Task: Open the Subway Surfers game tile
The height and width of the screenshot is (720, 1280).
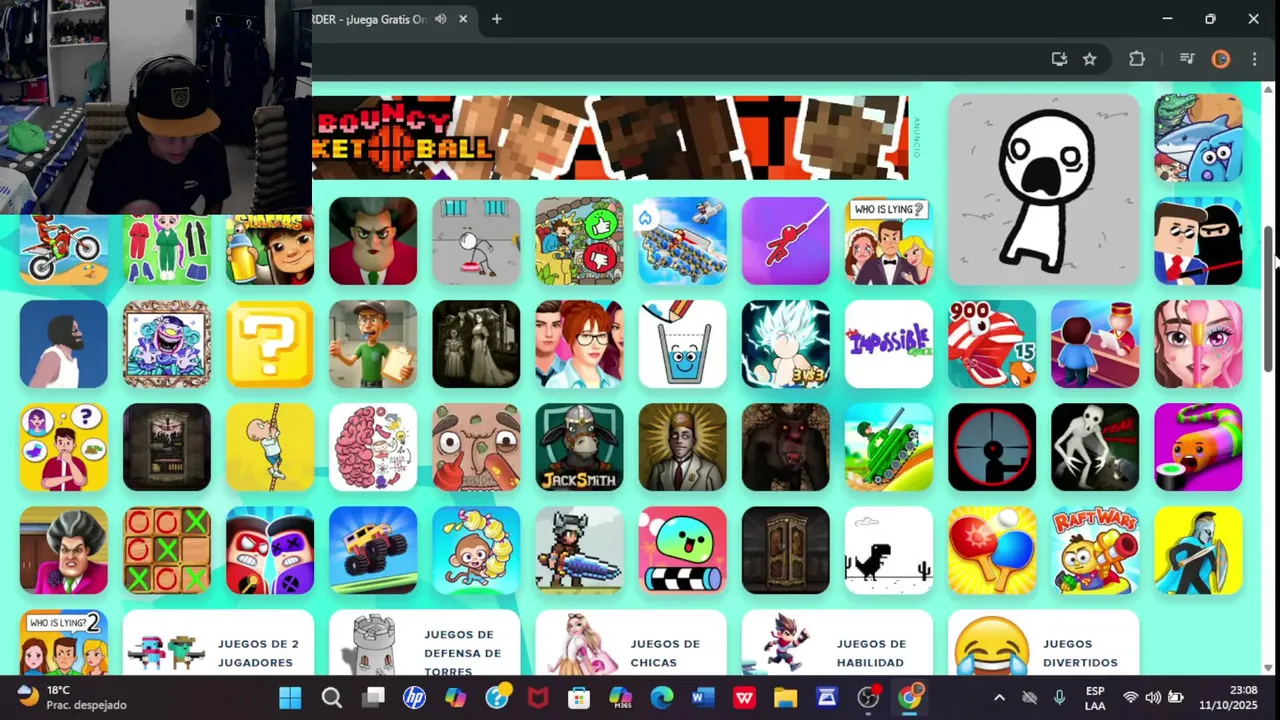Action: point(269,250)
